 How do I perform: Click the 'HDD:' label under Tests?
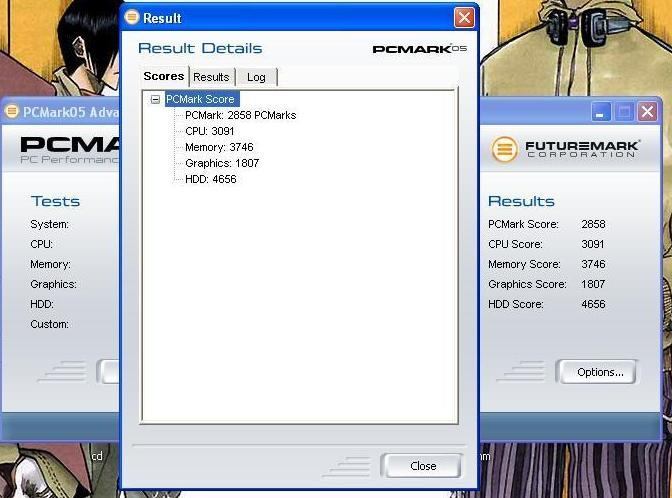click(x=42, y=304)
